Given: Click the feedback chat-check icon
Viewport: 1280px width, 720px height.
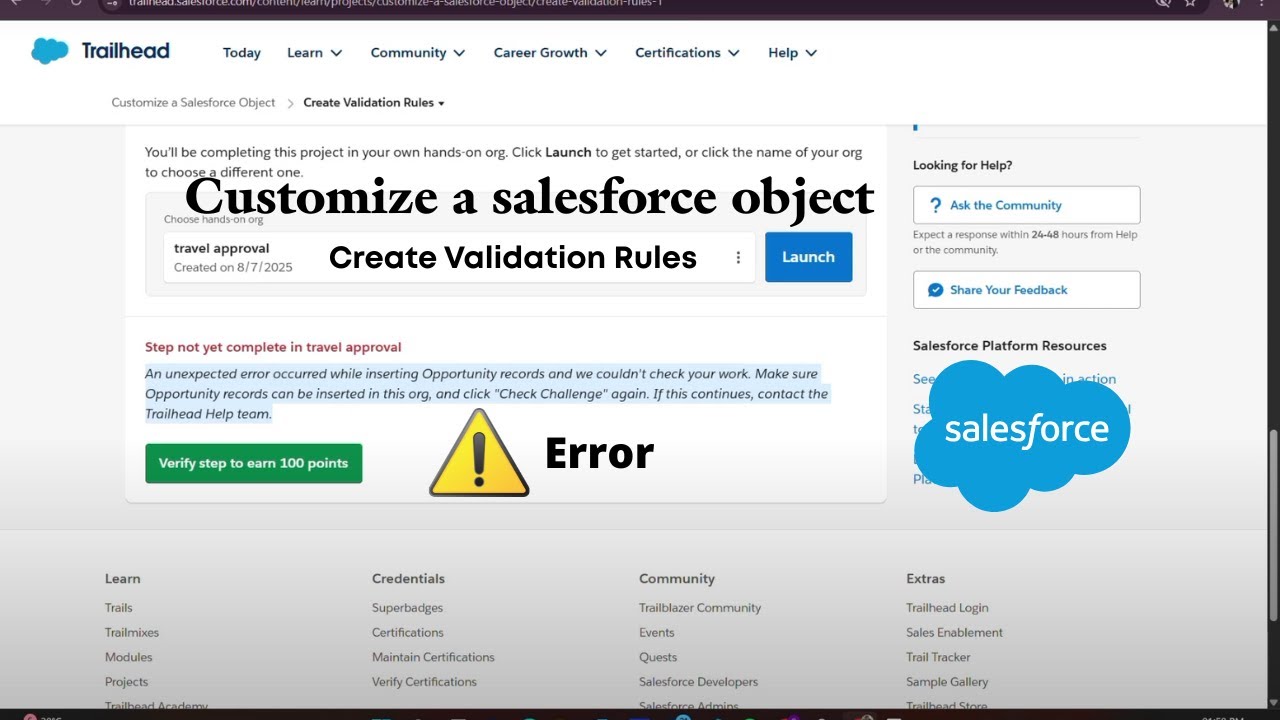Looking at the screenshot, I should pos(935,290).
